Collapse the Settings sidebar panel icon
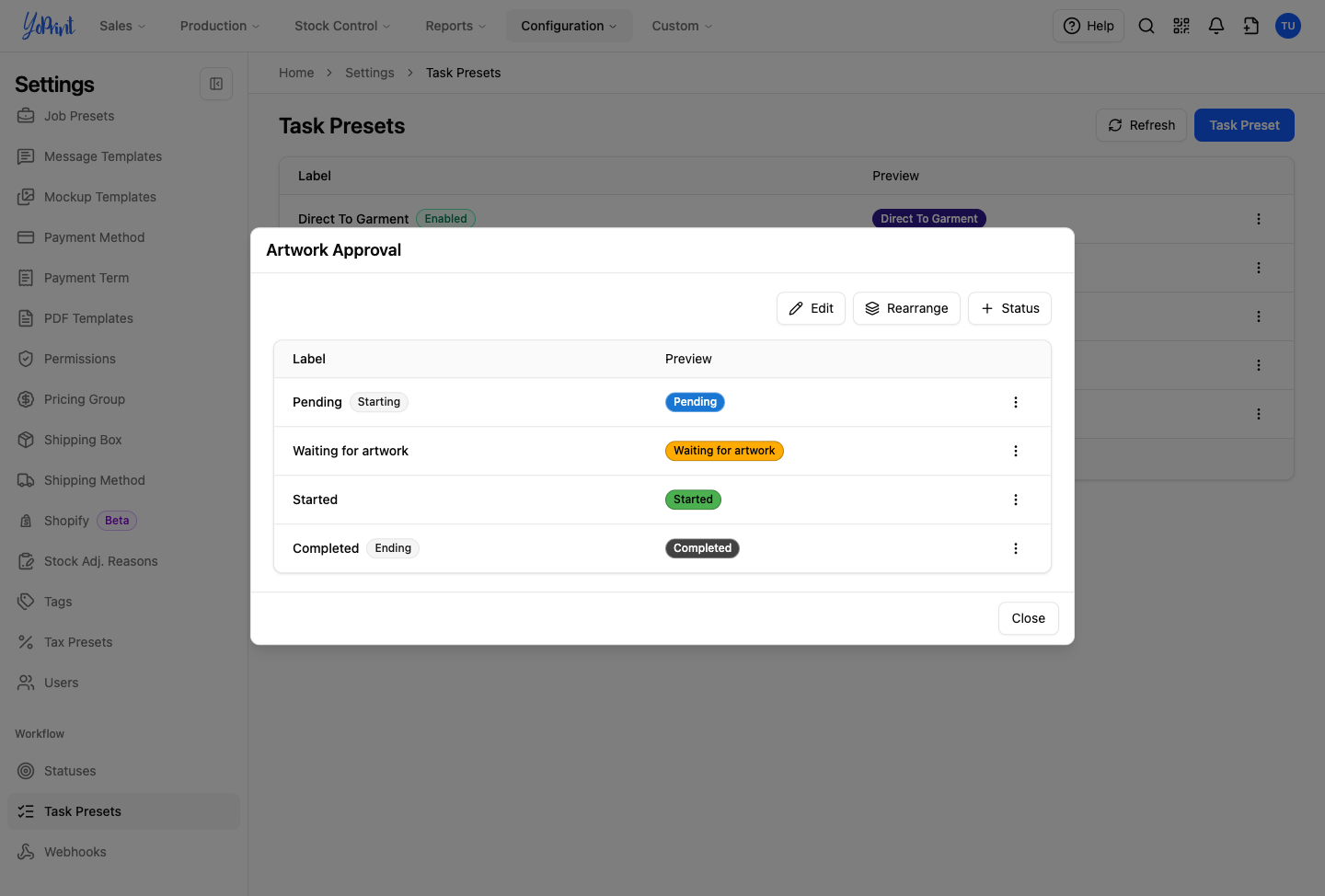The width and height of the screenshot is (1325, 896). 216,84
